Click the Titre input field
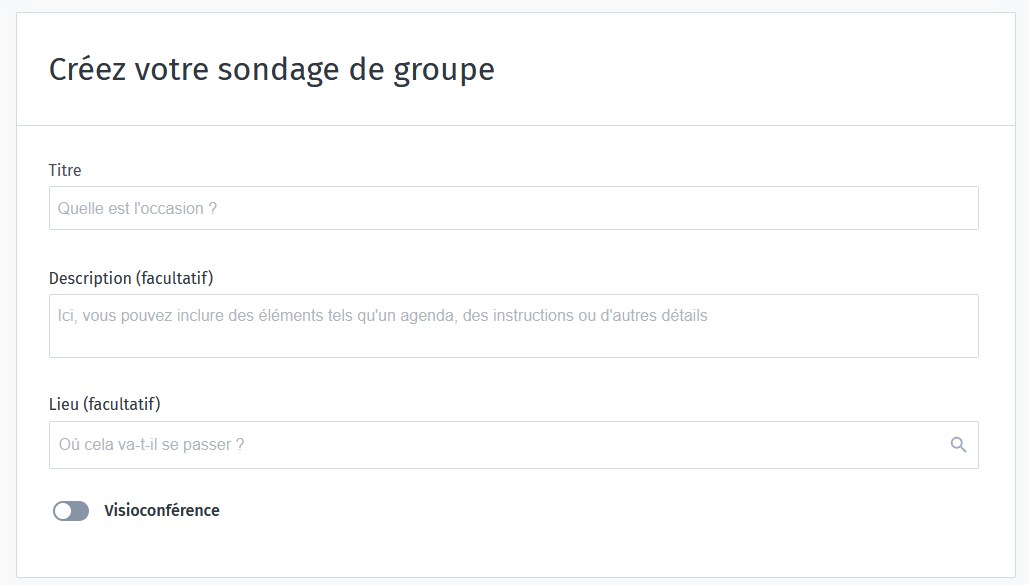The height and width of the screenshot is (585, 1029). point(513,208)
